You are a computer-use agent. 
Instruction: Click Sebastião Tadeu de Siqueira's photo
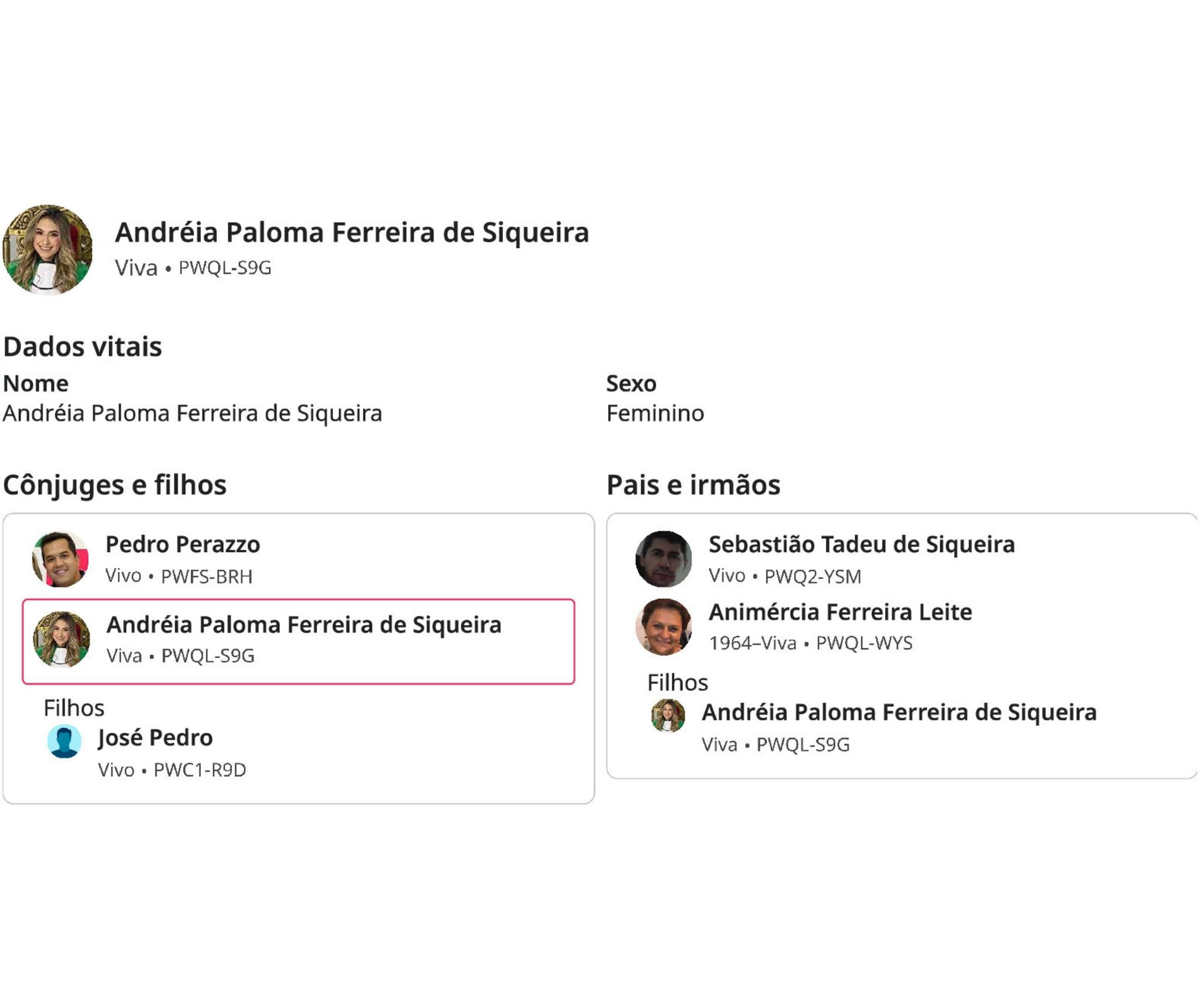(x=663, y=559)
